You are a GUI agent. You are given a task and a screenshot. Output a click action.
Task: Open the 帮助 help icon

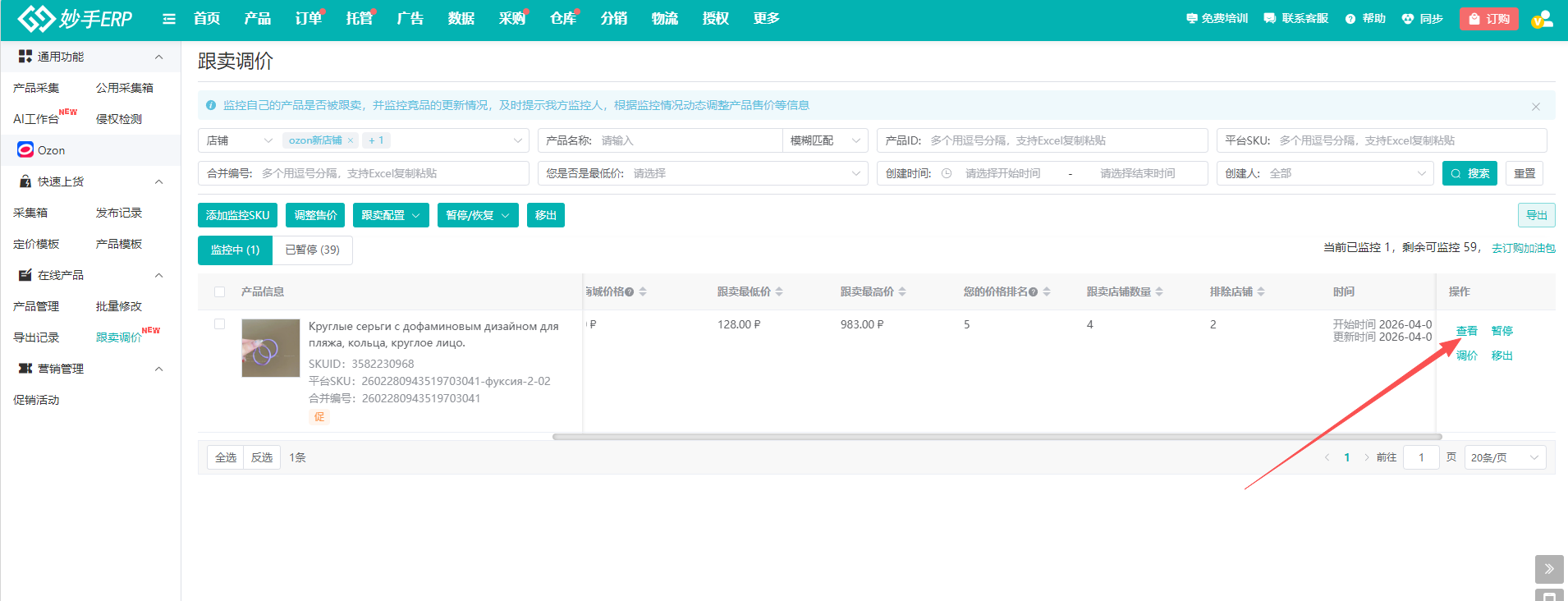1350,18
